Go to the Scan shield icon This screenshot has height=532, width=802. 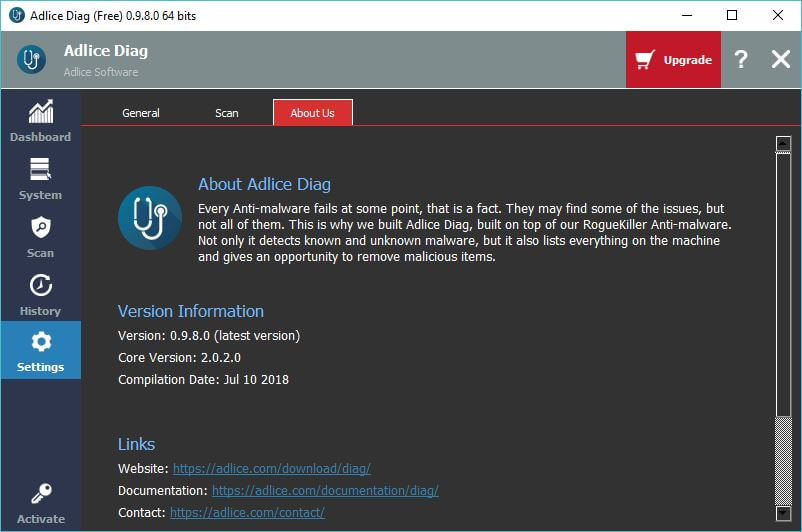tap(40, 227)
